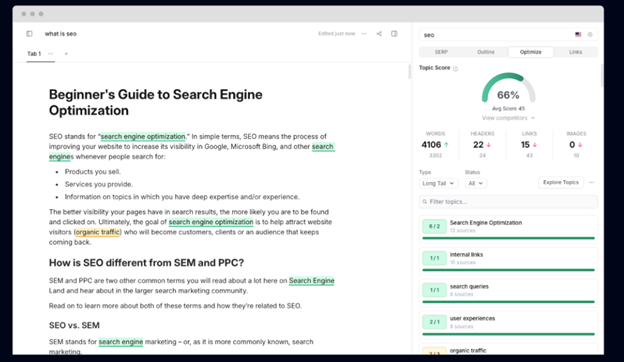The width and height of the screenshot is (624, 362).
Task: Switch to the Links tab
Action: [x=575, y=52]
